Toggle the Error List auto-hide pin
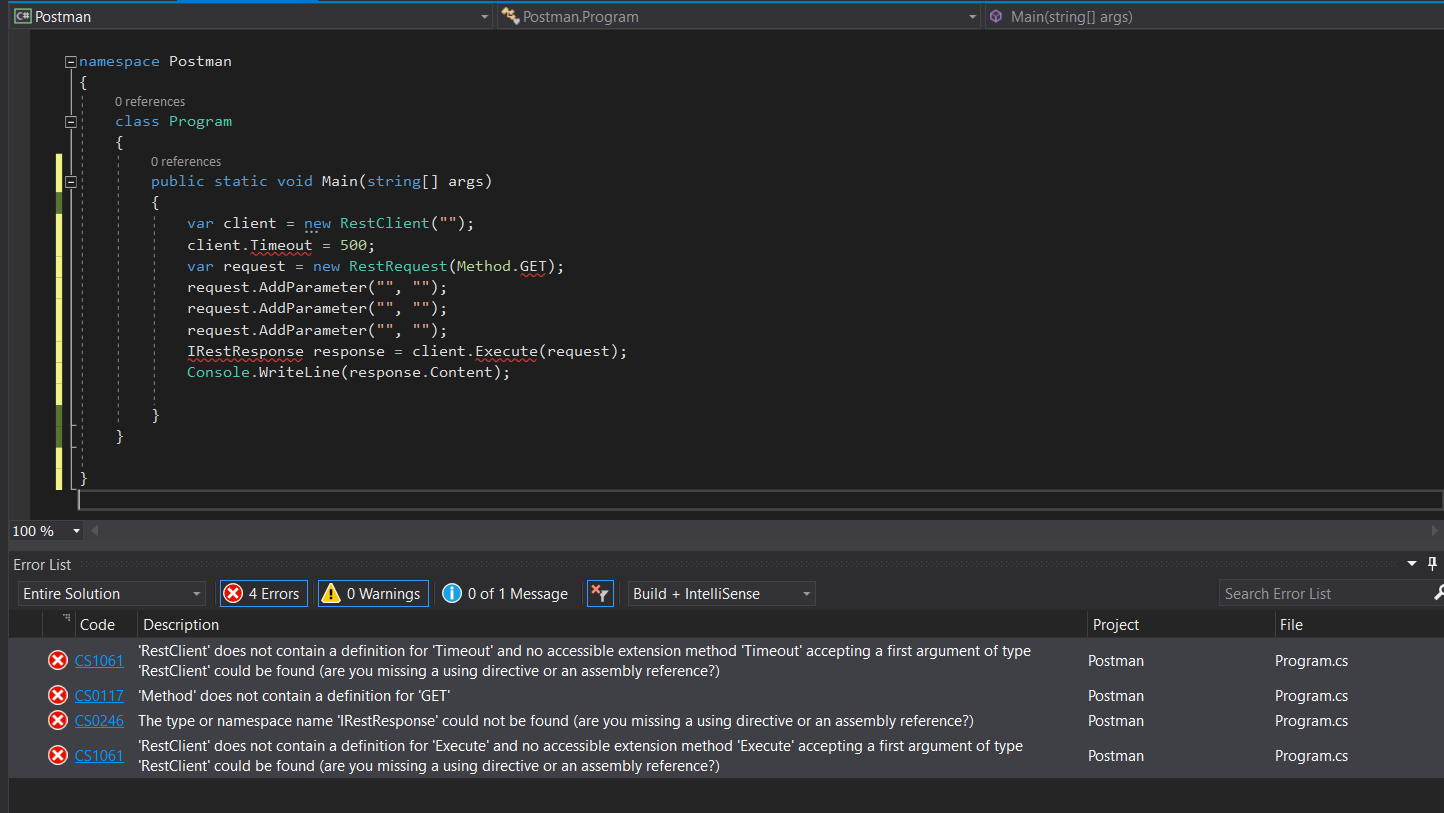Screen dimensions: 1444x813 tap(1432, 564)
